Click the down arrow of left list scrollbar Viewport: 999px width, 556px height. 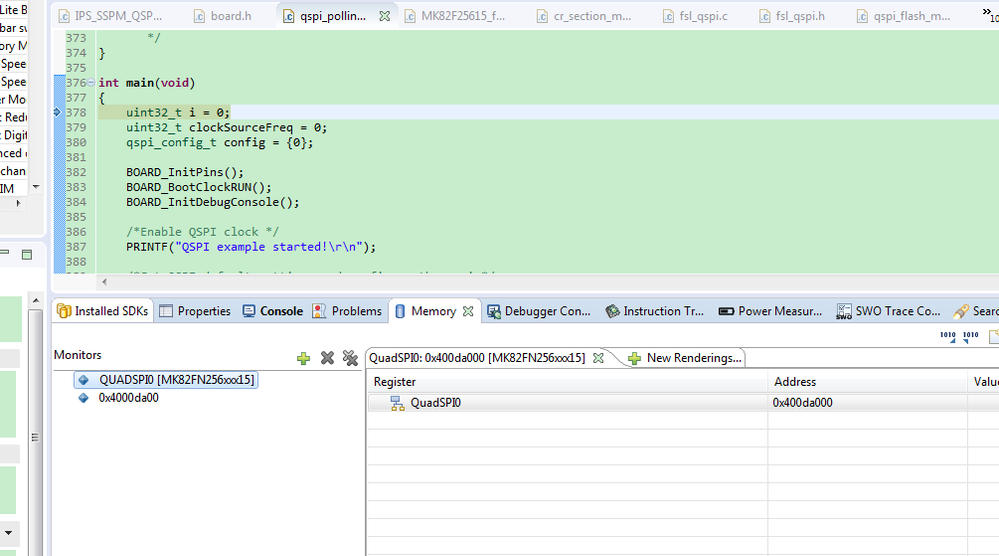36,187
